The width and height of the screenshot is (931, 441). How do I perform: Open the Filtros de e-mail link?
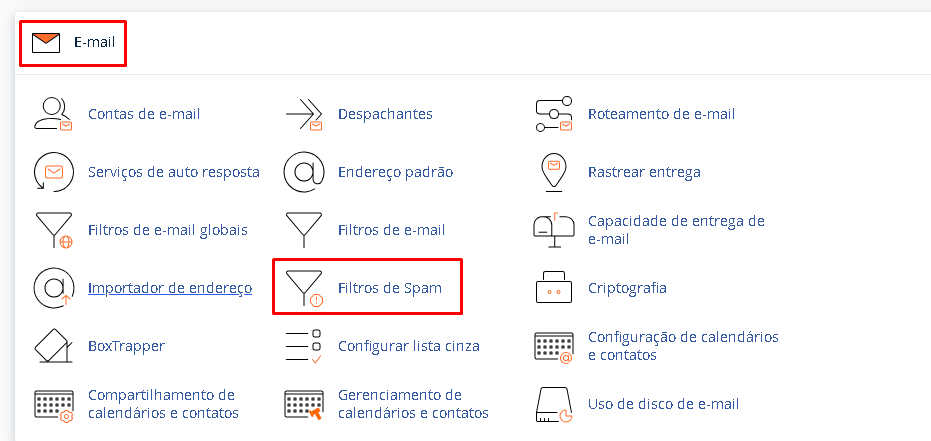click(x=391, y=230)
